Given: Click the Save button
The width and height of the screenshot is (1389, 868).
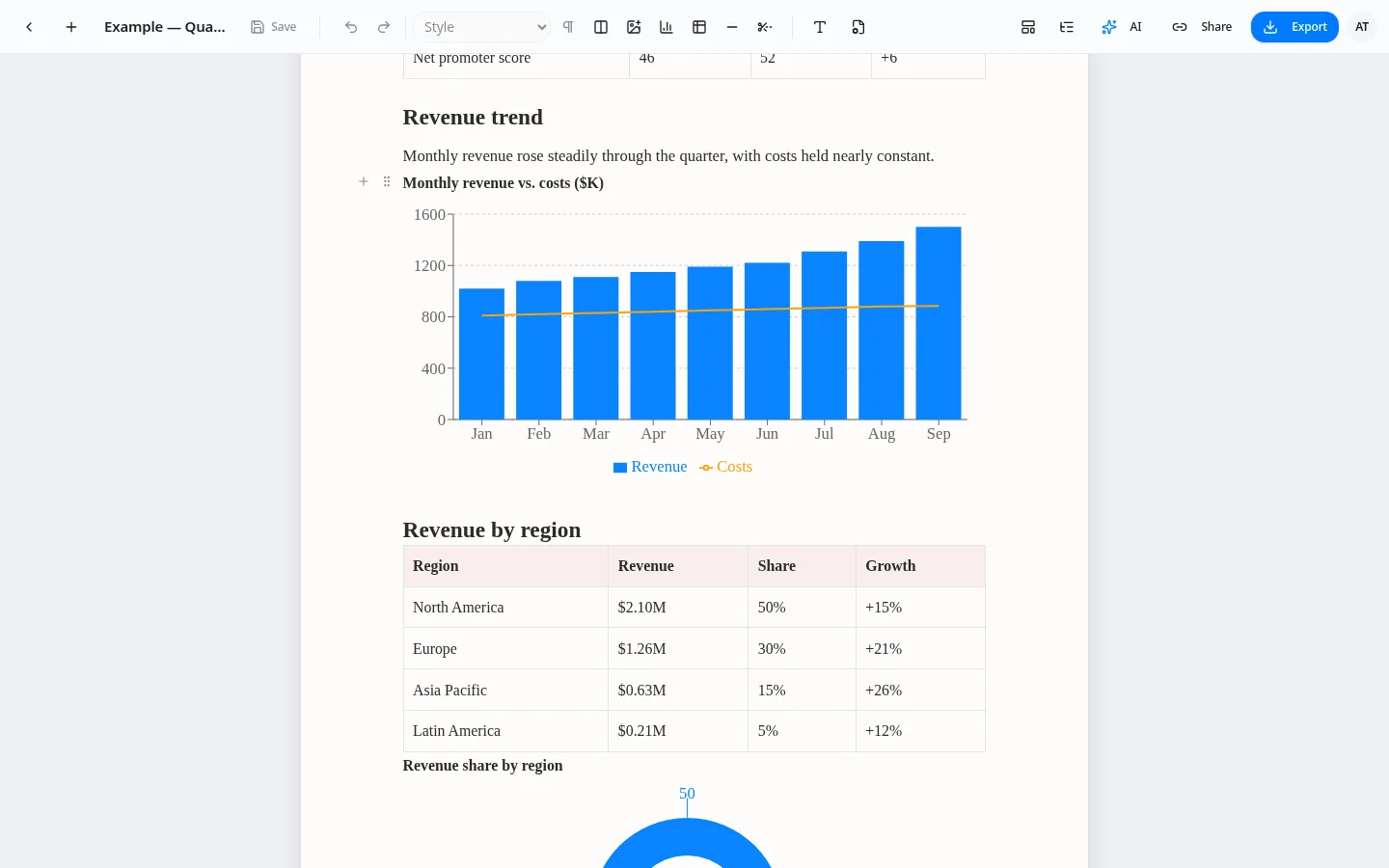Looking at the screenshot, I should pos(274,27).
